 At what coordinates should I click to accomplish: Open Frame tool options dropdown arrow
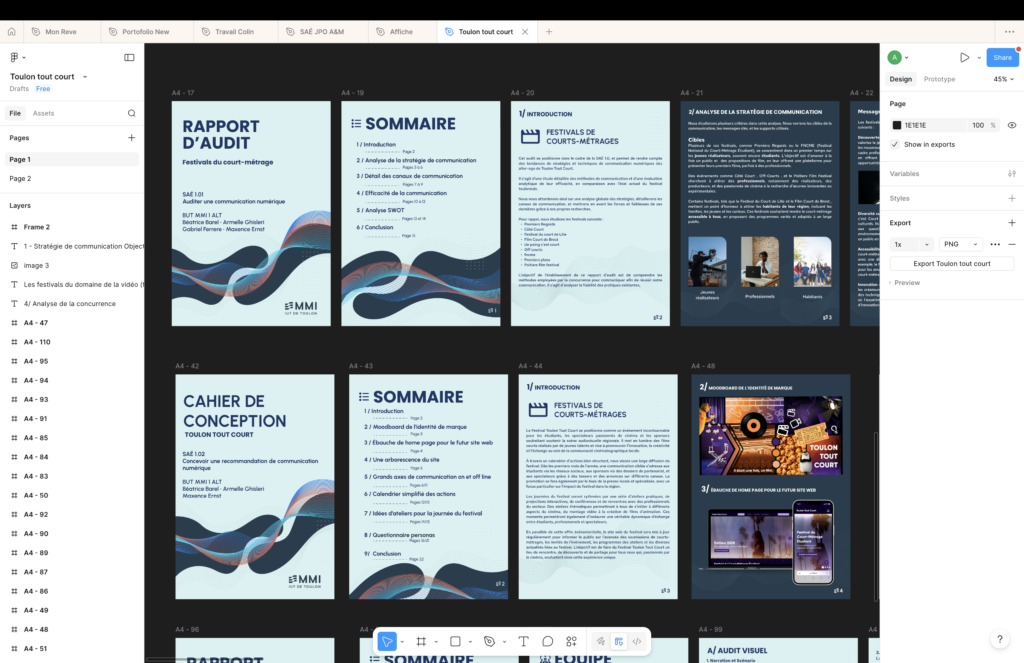tap(436, 642)
